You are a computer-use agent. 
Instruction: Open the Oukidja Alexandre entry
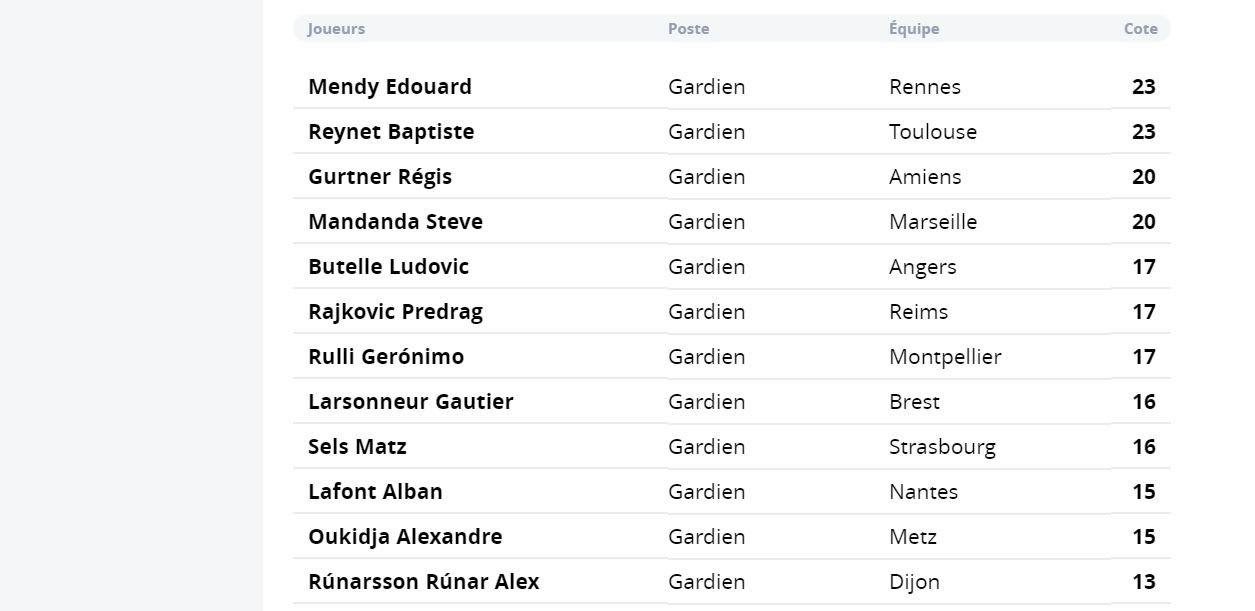click(x=405, y=537)
